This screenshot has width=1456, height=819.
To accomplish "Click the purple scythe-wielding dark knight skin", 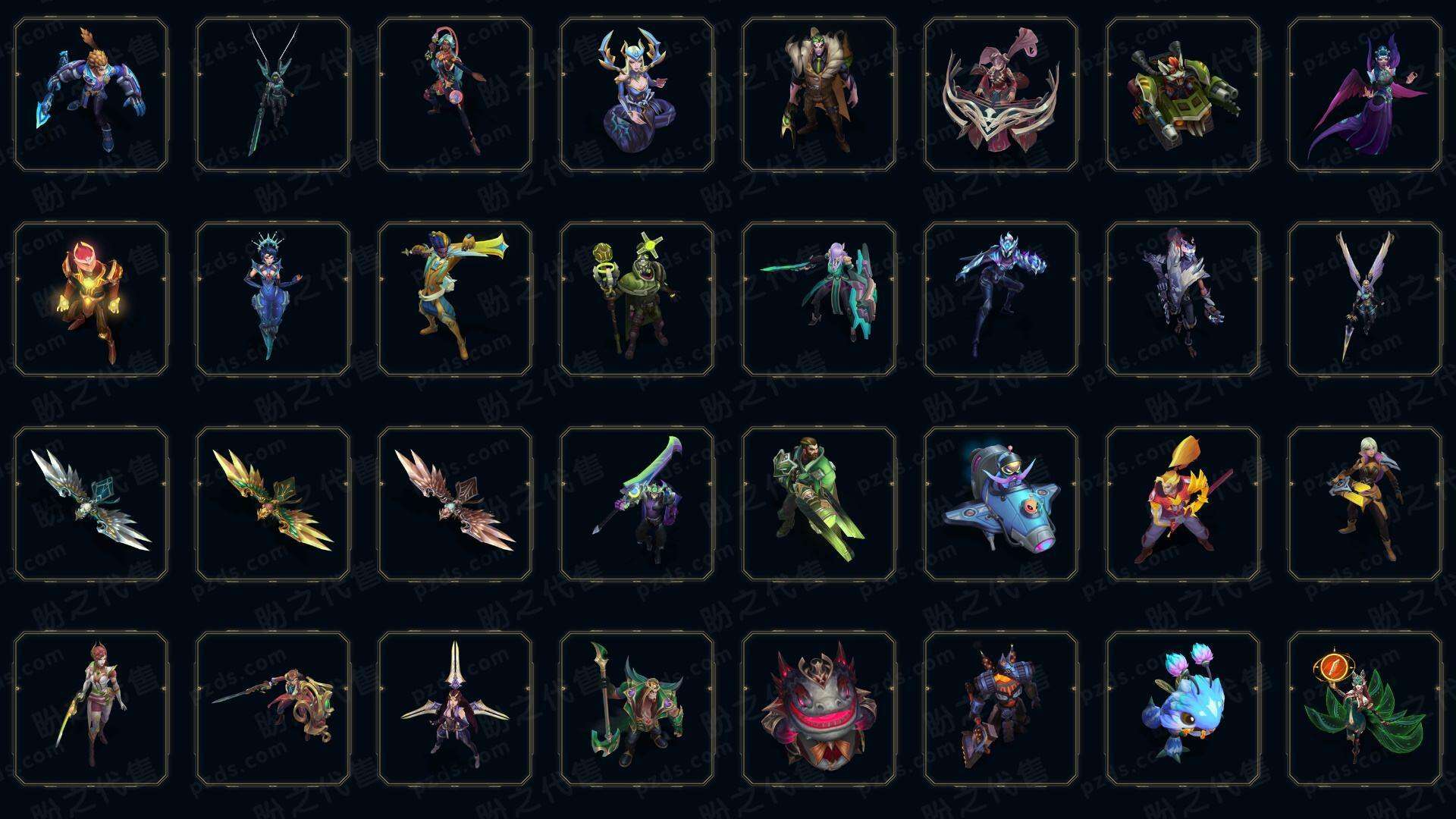I will [637, 504].
